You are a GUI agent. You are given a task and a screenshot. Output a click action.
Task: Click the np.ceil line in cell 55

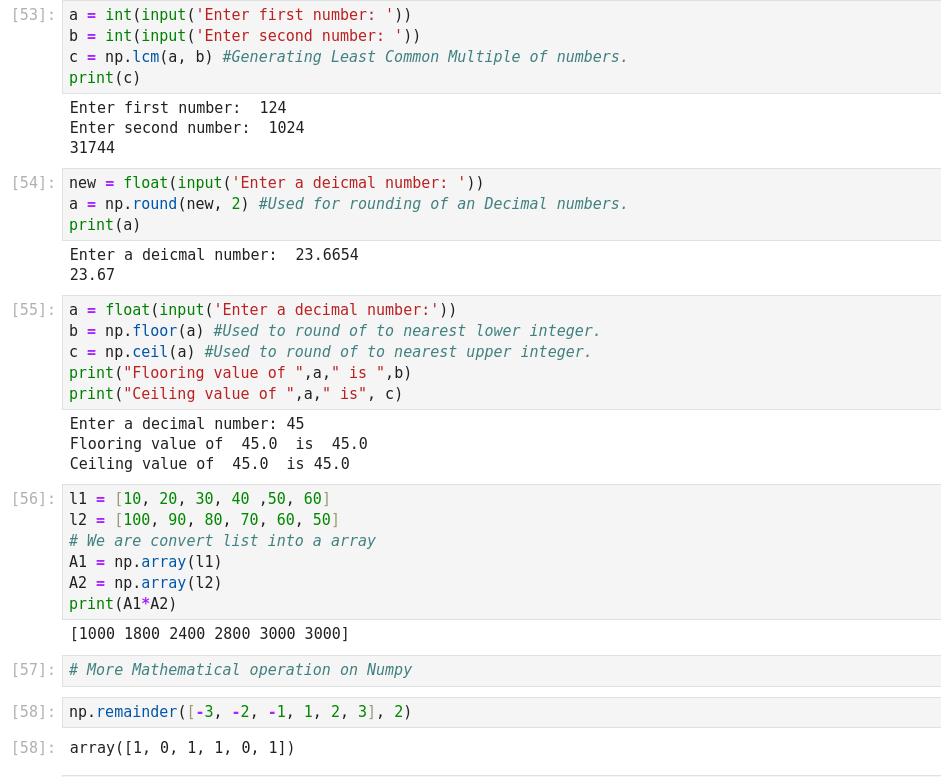[x=330, y=352]
